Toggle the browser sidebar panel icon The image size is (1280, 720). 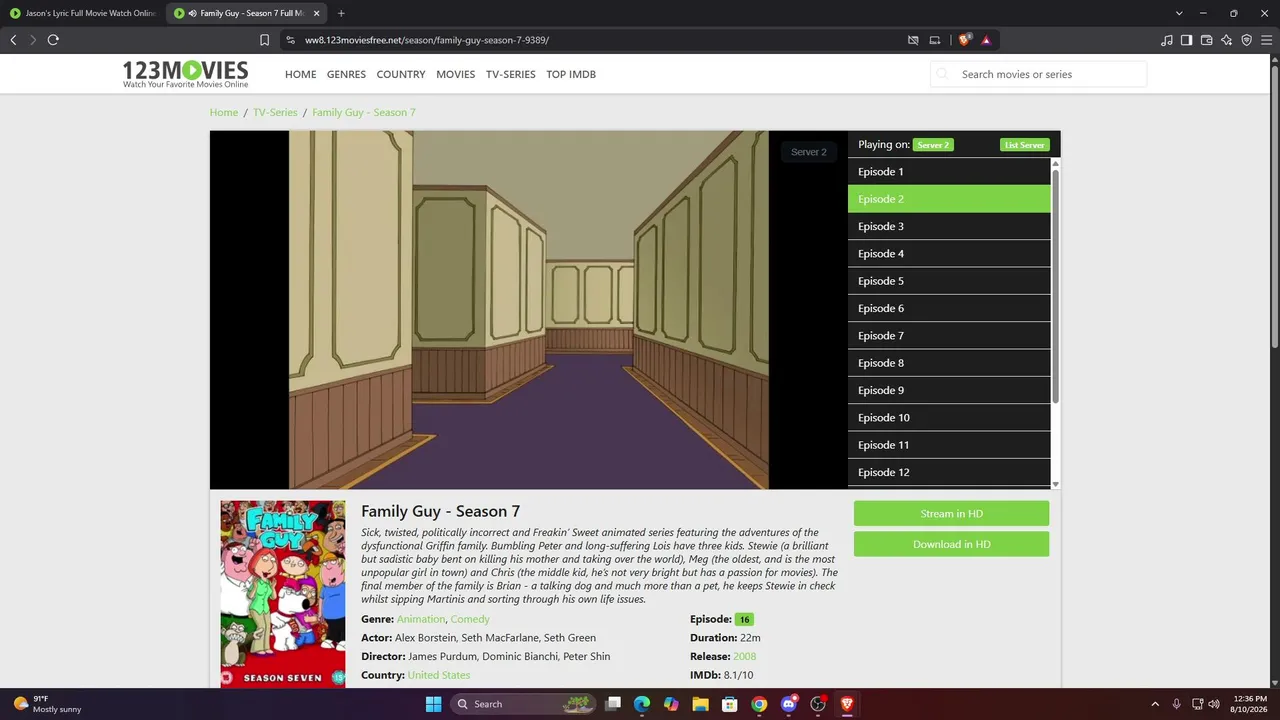point(1186,40)
